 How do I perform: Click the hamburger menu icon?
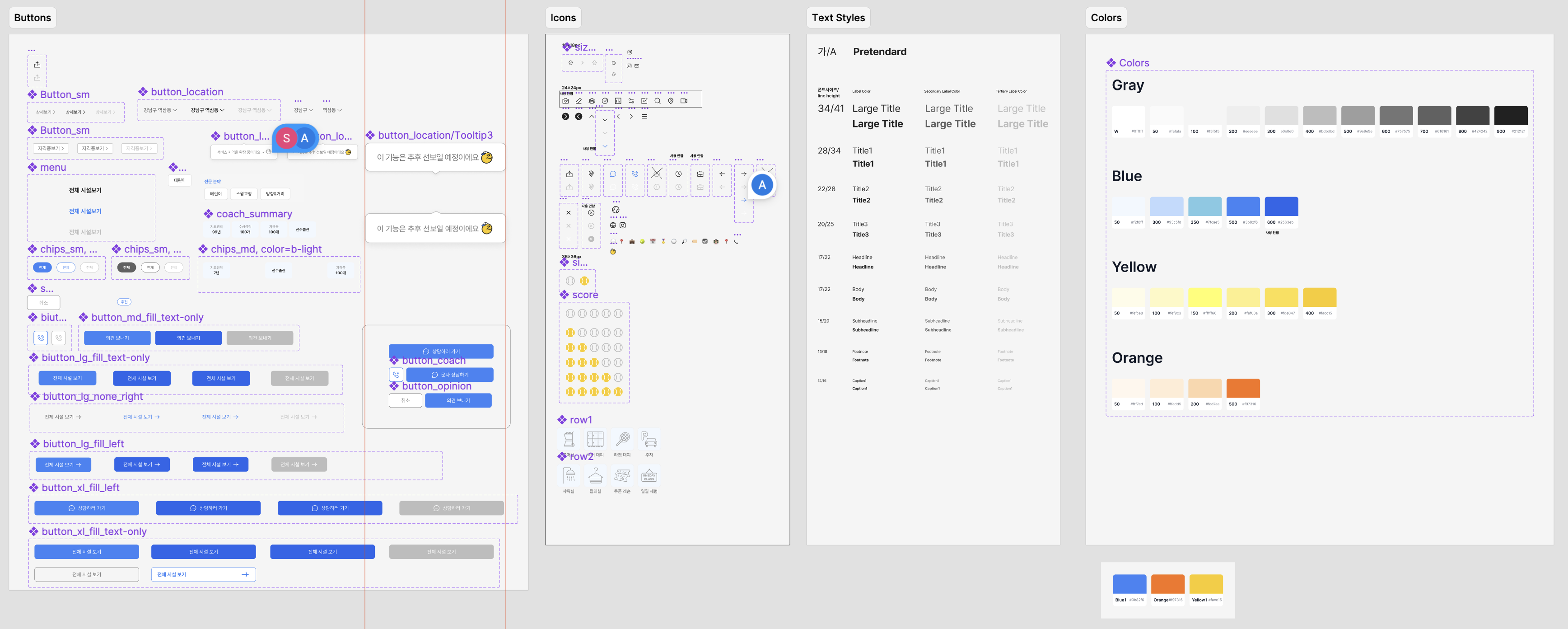coord(644,116)
